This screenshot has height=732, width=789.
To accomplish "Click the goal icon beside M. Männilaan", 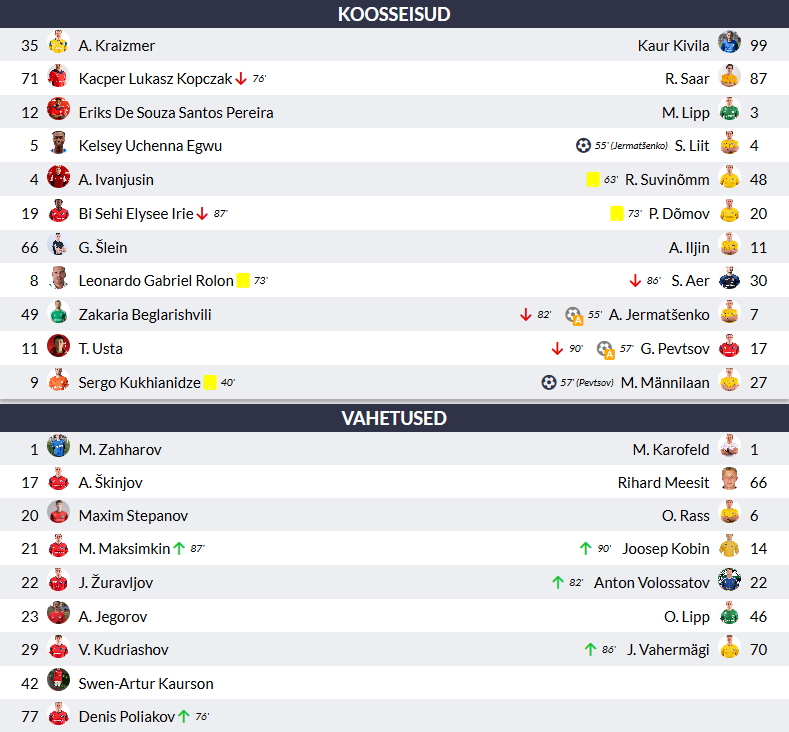I will (548, 382).
